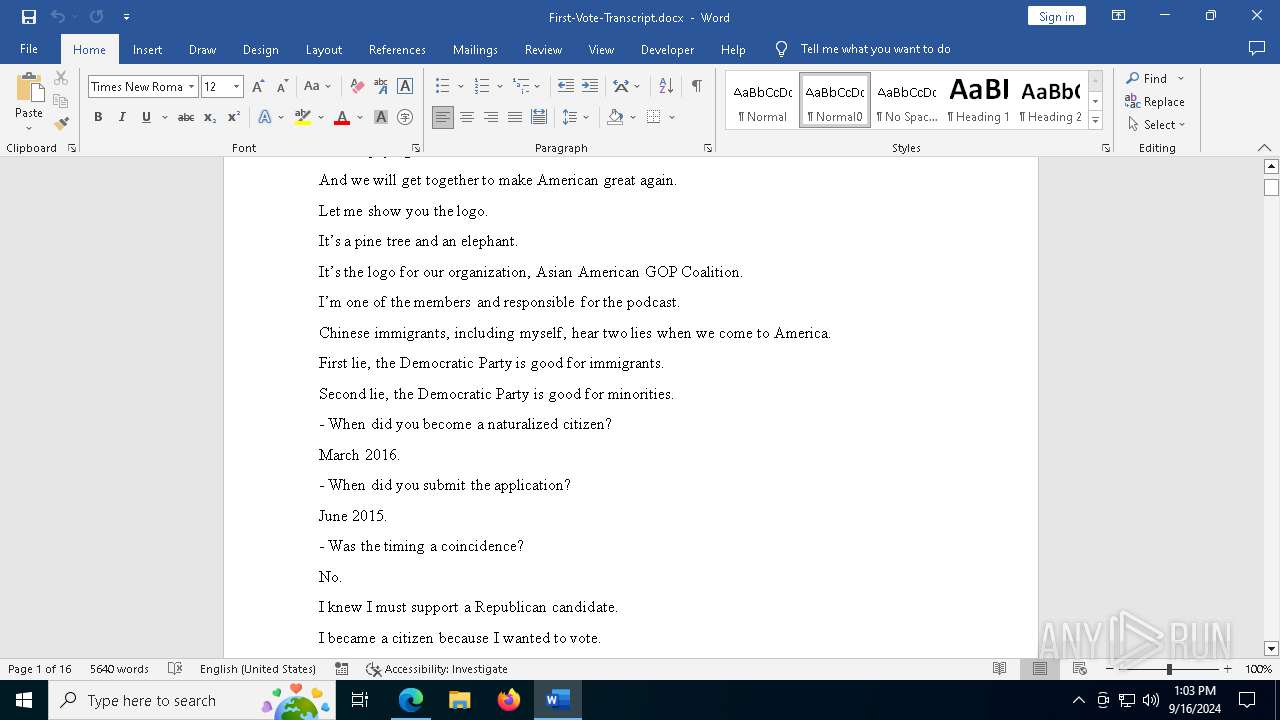Align paragraph text to the right
The height and width of the screenshot is (720, 1280).
(x=491, y=117)
